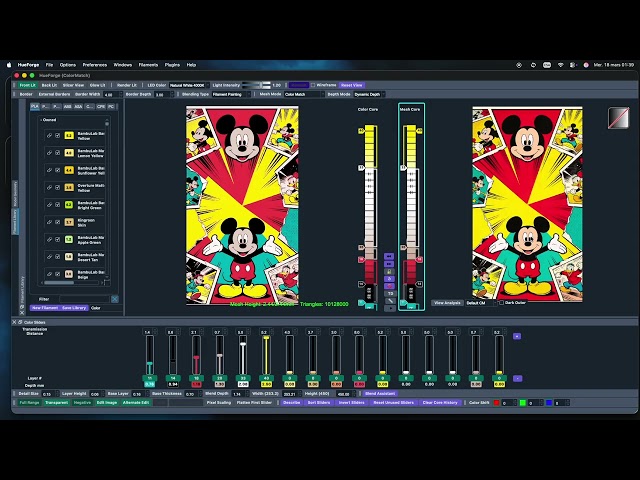Click the plus button right of color sliders
The height and width of the screenshot is (480, 640).
[x=517, y=336]
